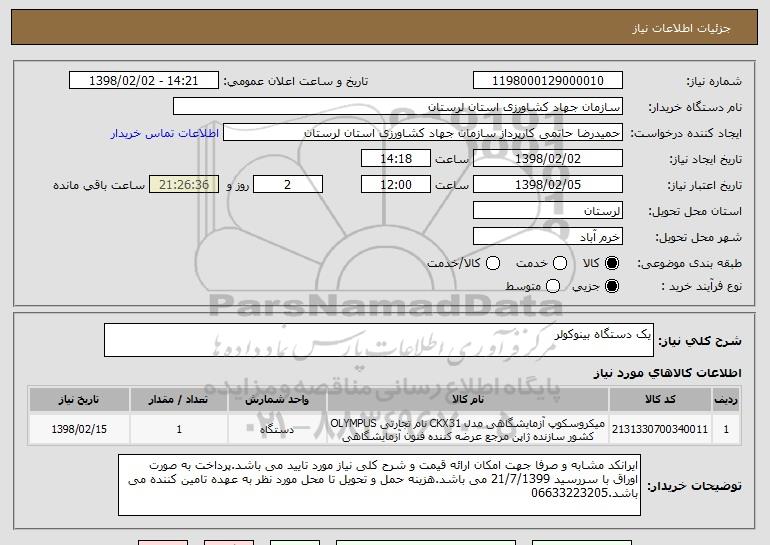Image resolution: width=770 pixels, height=545 pixels.
Task: Click the واحد شمارش column header
Action: [x=277, y=400]
